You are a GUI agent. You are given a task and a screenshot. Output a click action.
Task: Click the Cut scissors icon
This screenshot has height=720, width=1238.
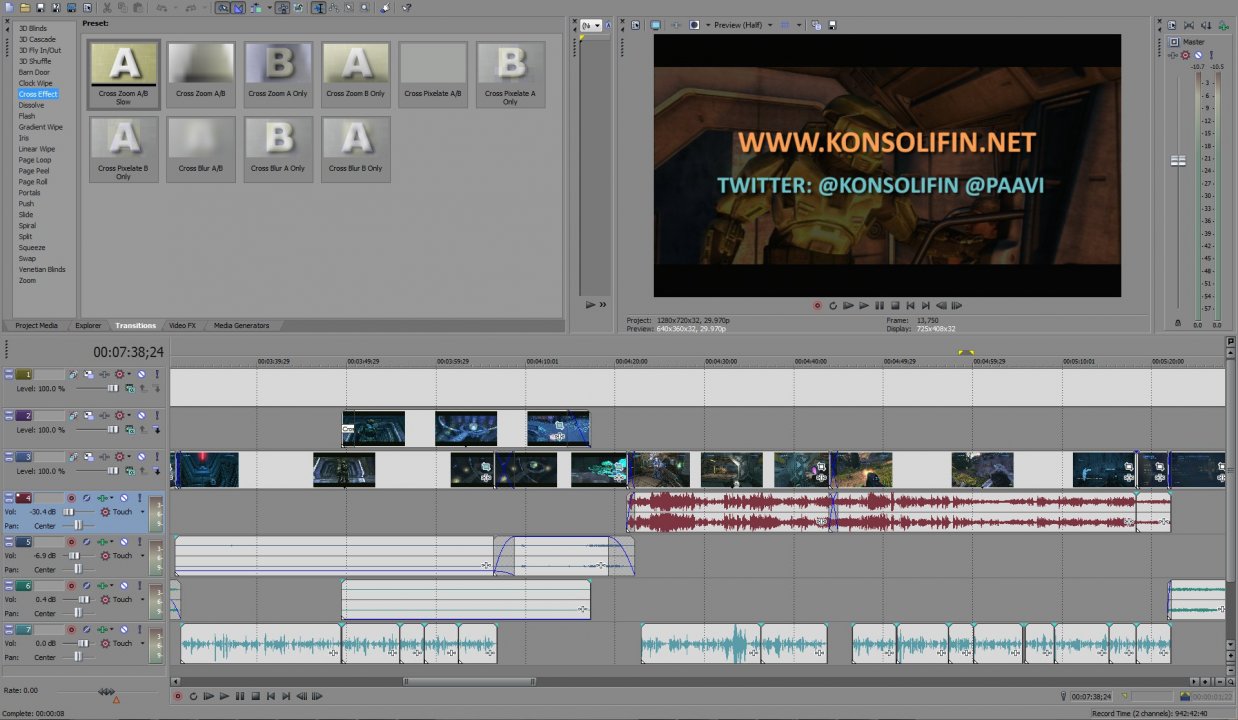(107, 8)
